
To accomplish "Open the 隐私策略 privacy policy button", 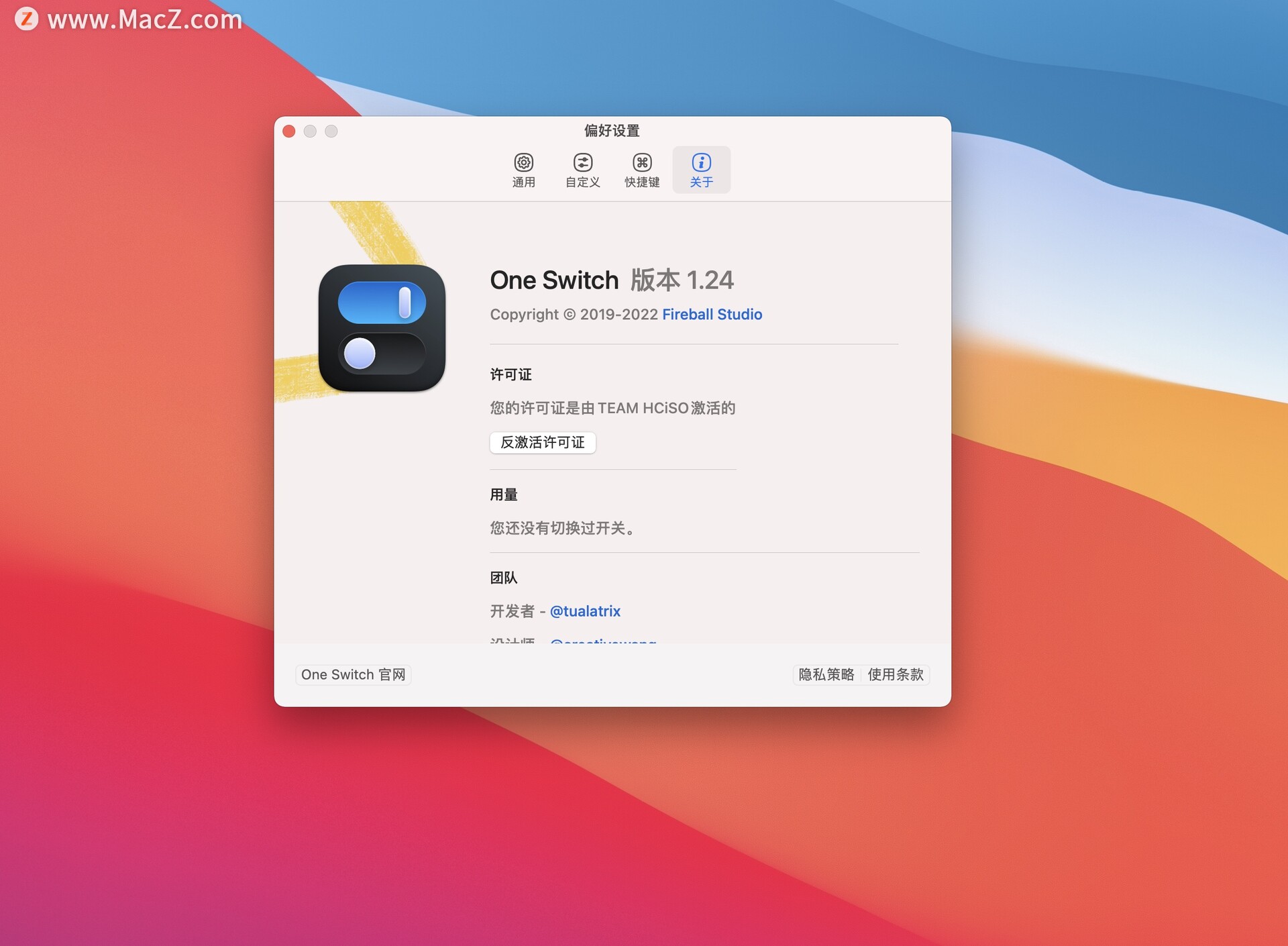I will pyautogui.click(x=826, y=675).
